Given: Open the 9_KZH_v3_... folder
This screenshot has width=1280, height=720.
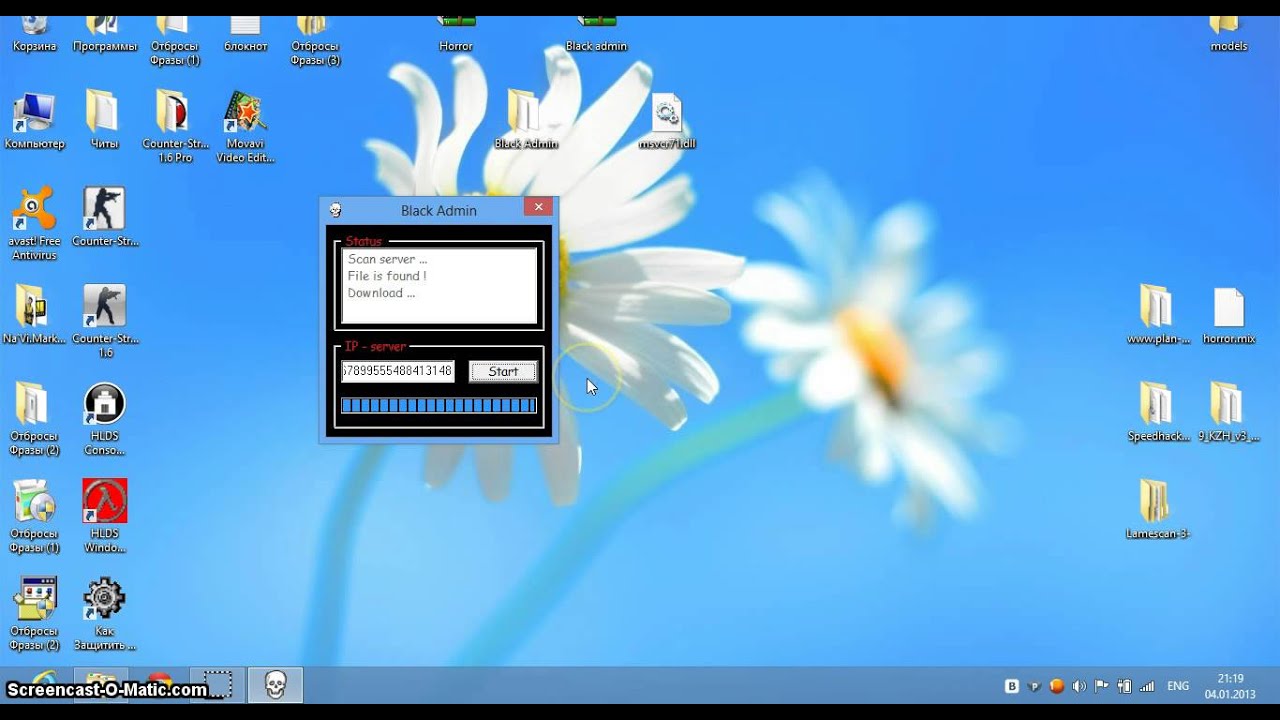Looking at the screenshot, I should (x=1229, y=411).
